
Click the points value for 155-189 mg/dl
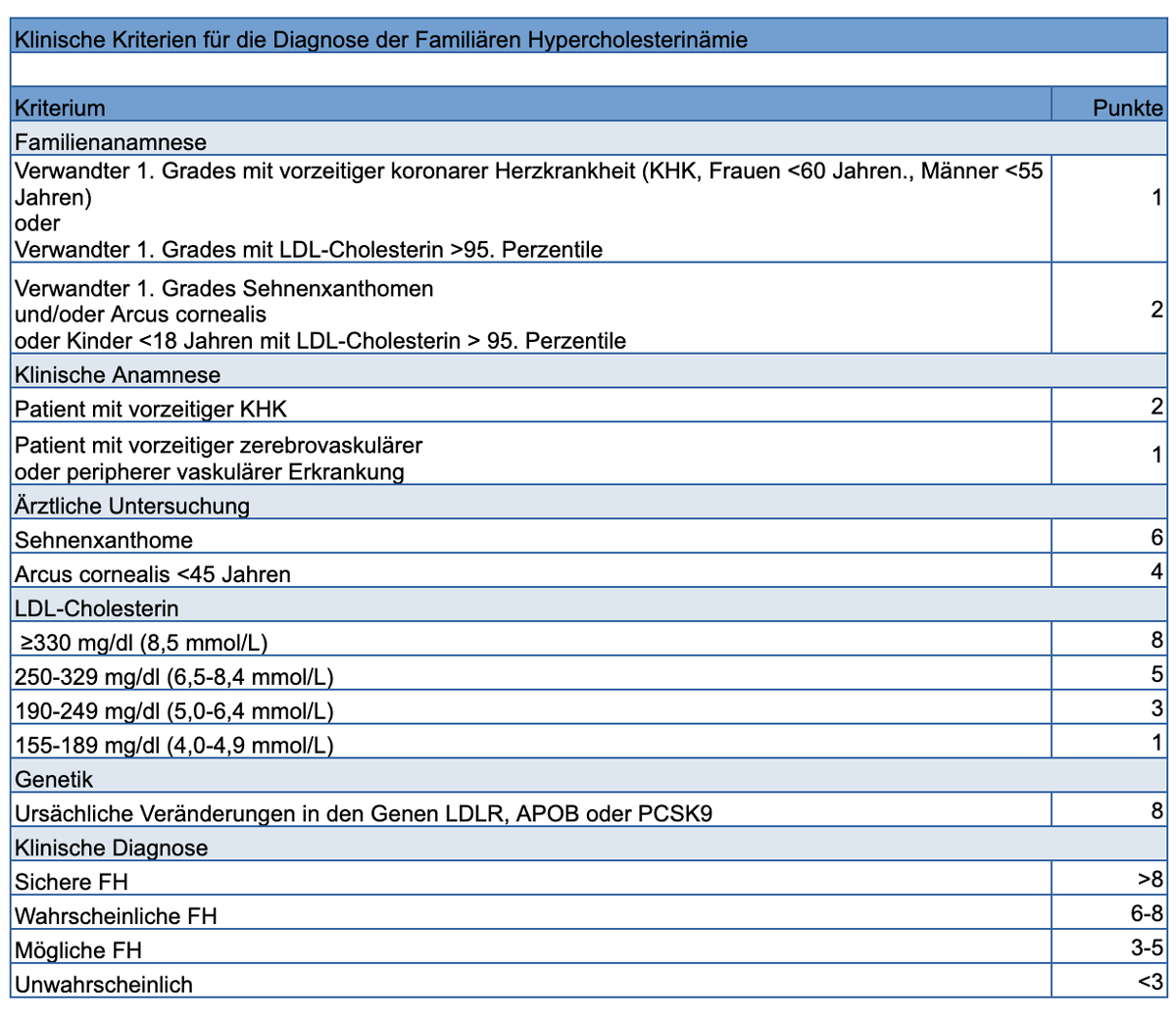pyautogui.click(x=1156, y=743)
